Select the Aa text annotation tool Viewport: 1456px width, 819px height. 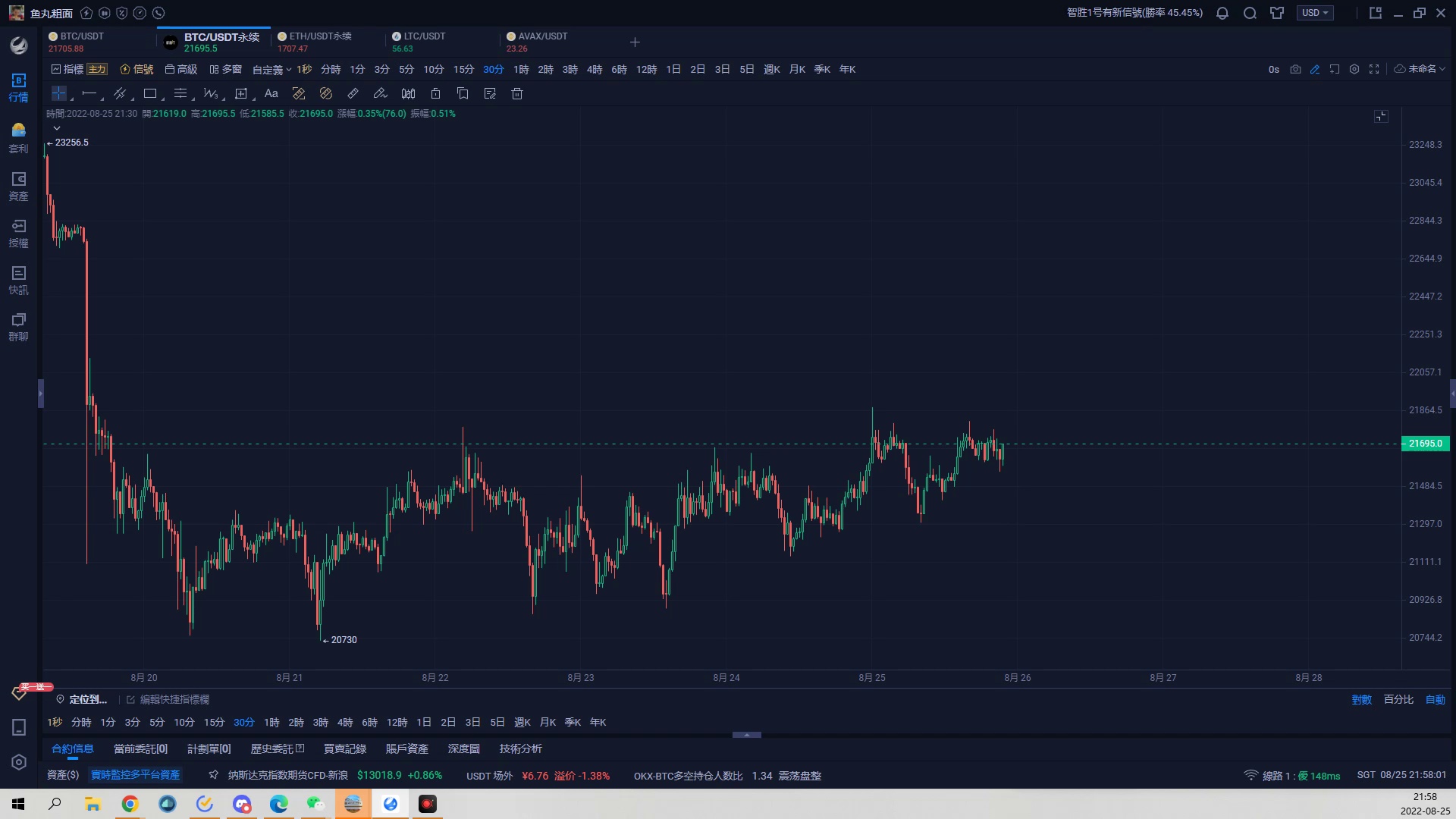271,93
